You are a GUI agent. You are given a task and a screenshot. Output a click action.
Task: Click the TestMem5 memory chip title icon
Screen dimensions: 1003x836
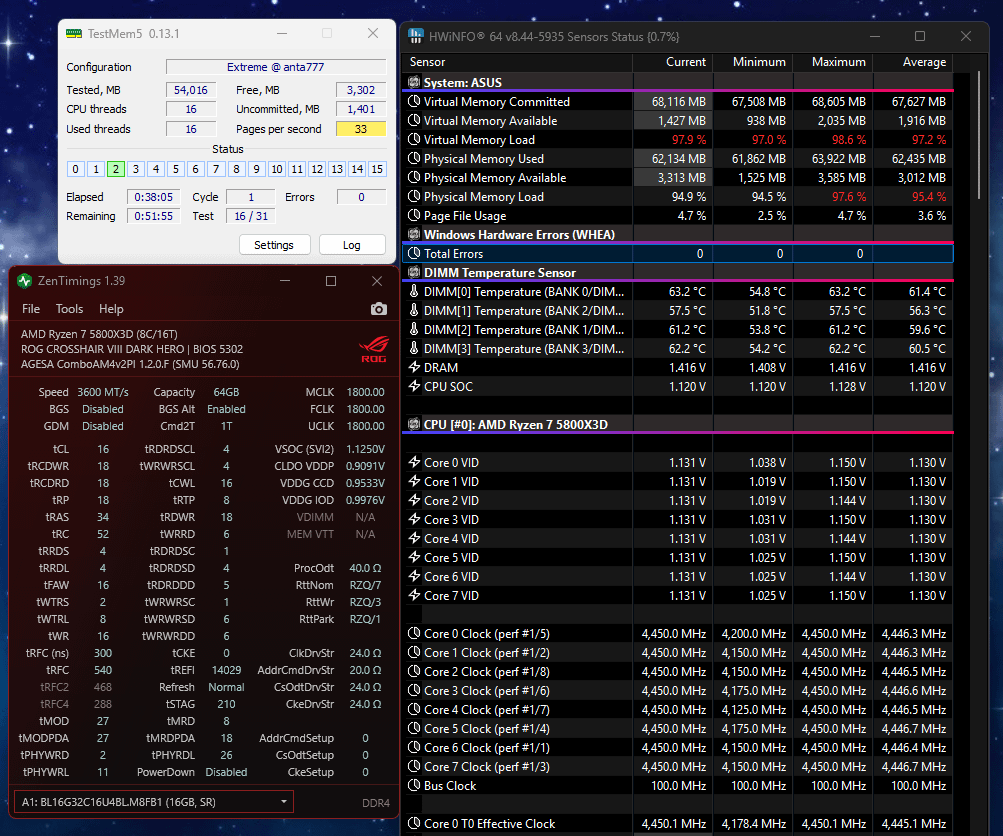(x=74, y=33)
